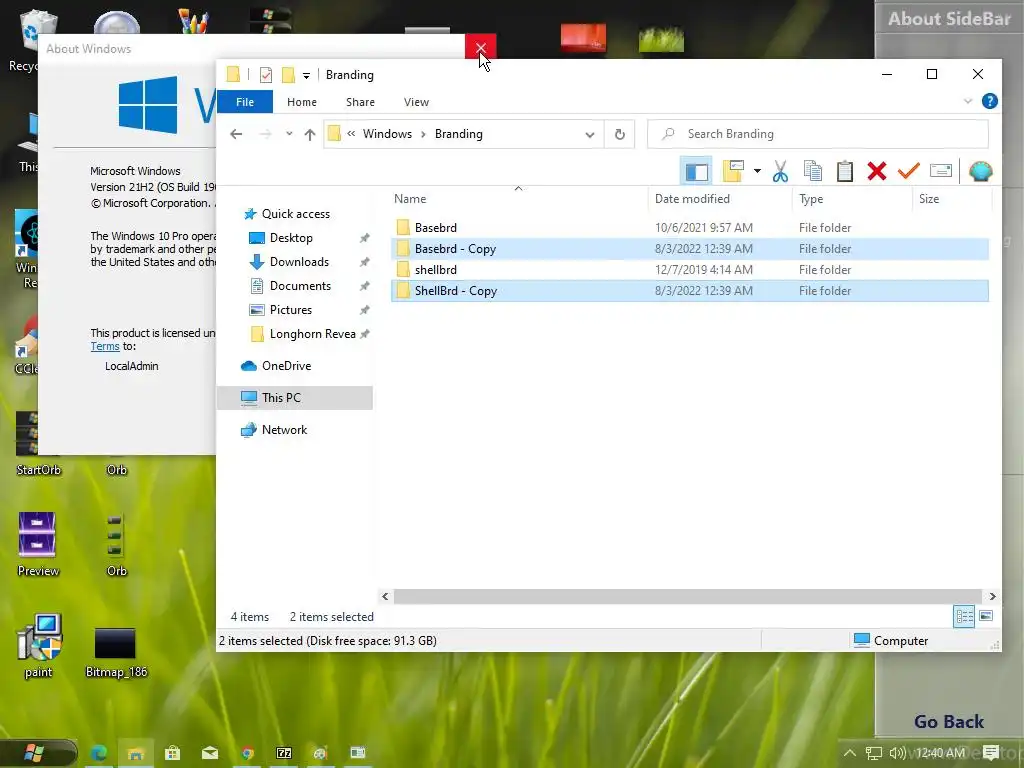The width and height of the screenshot is (1024, 768).
Task: Copy the selected folders using the copy icon
Action: coord(812,171)
